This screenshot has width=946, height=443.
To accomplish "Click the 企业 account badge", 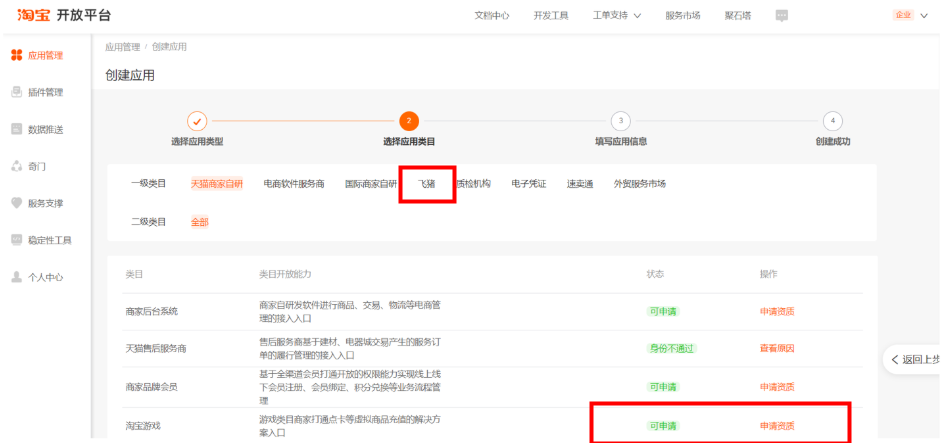I will click(903, 15).
